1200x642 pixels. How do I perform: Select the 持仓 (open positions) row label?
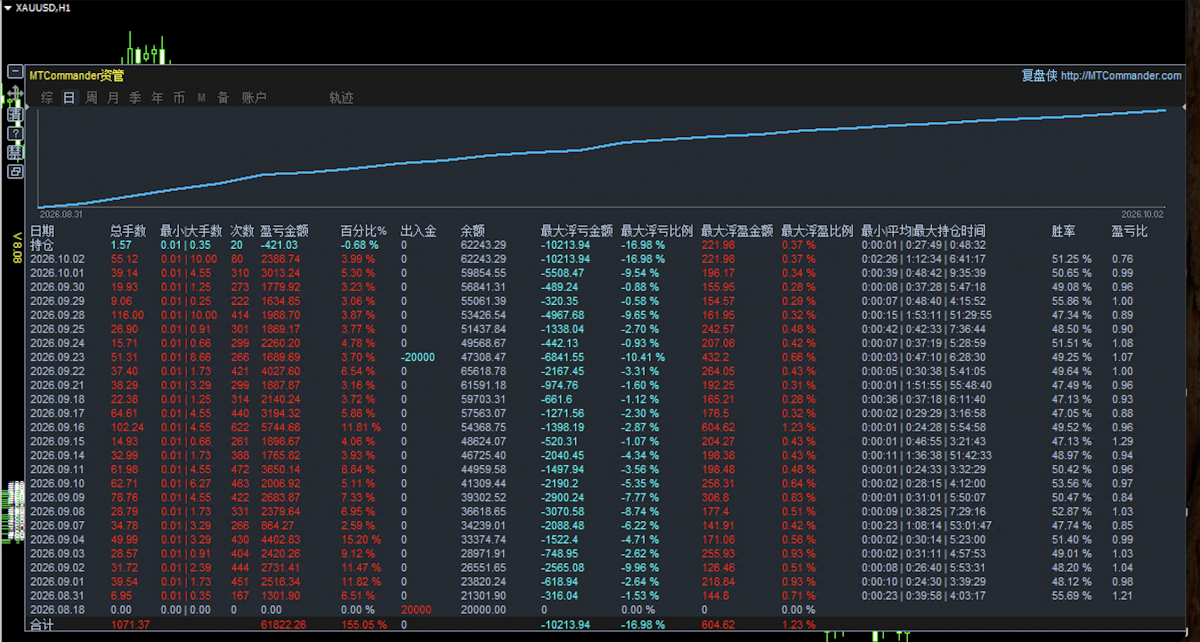(43, 245)
